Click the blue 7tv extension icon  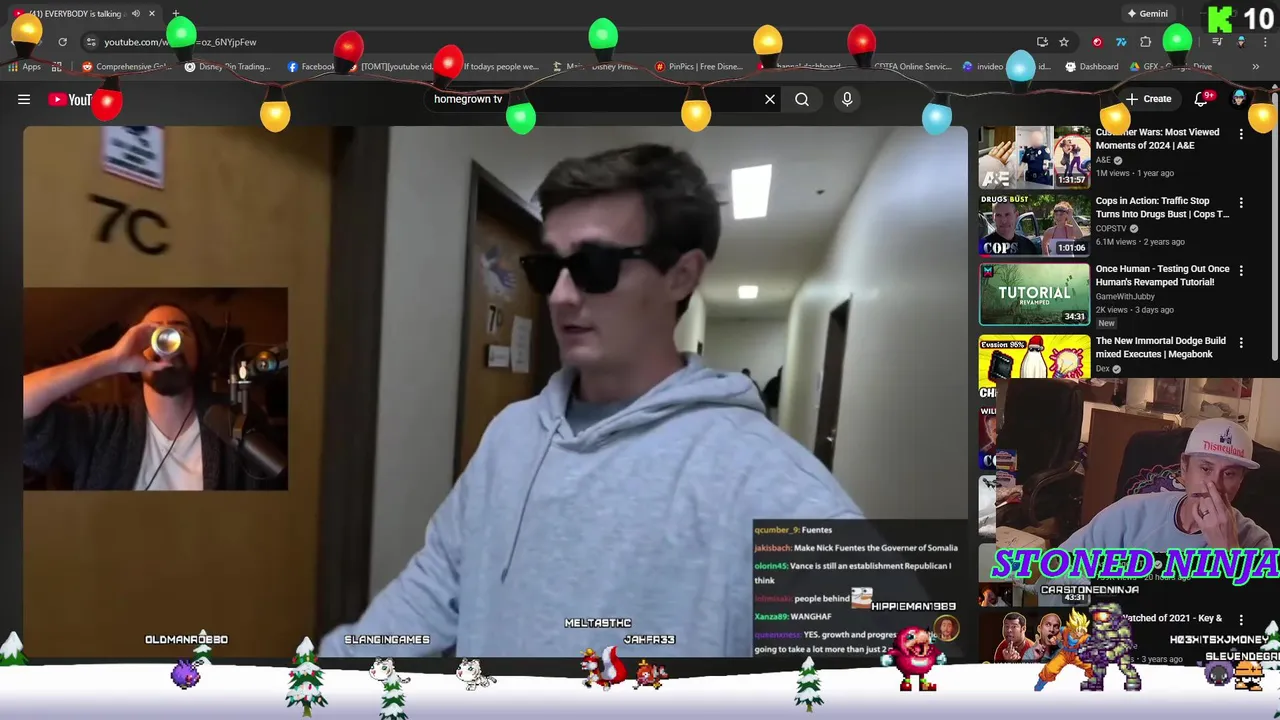pyautogui.click(x=1121, y=42)
